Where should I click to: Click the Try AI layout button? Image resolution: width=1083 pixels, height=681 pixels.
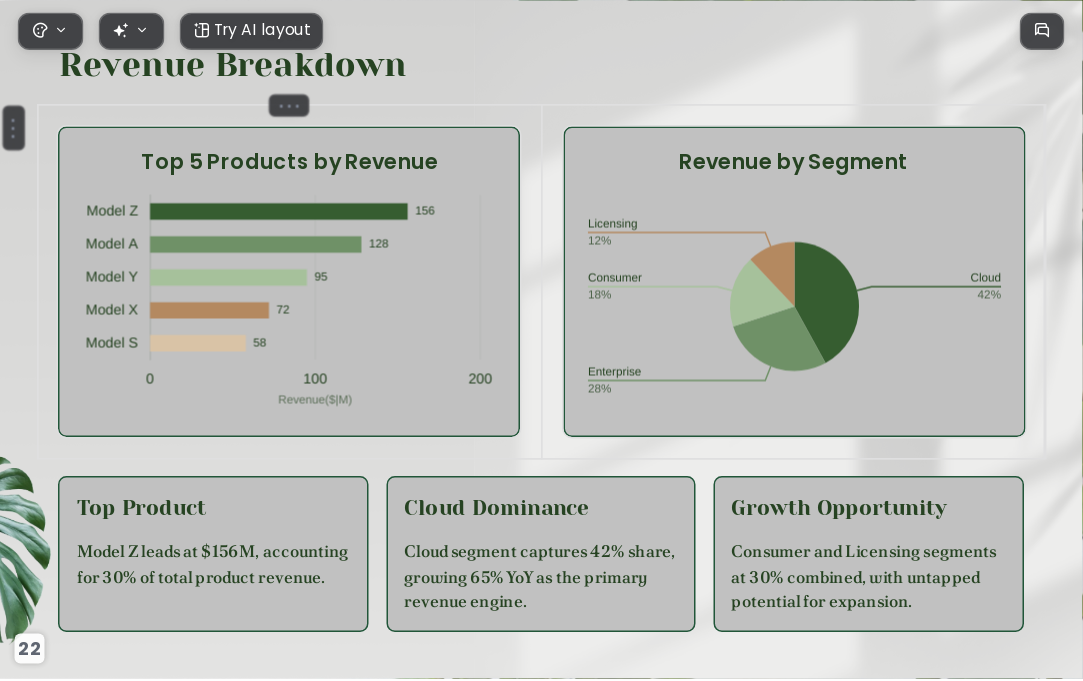[251, 30]
